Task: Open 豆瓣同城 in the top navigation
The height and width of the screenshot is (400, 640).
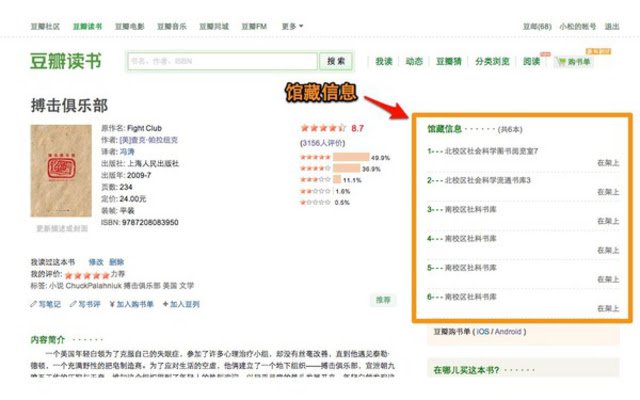Action: pos(214,27)
